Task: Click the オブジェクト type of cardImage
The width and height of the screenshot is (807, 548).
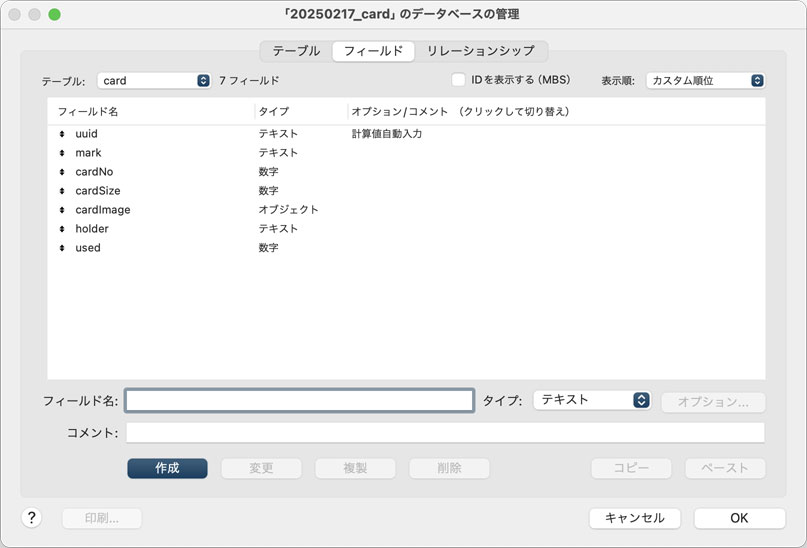Action: coord(288,210)
